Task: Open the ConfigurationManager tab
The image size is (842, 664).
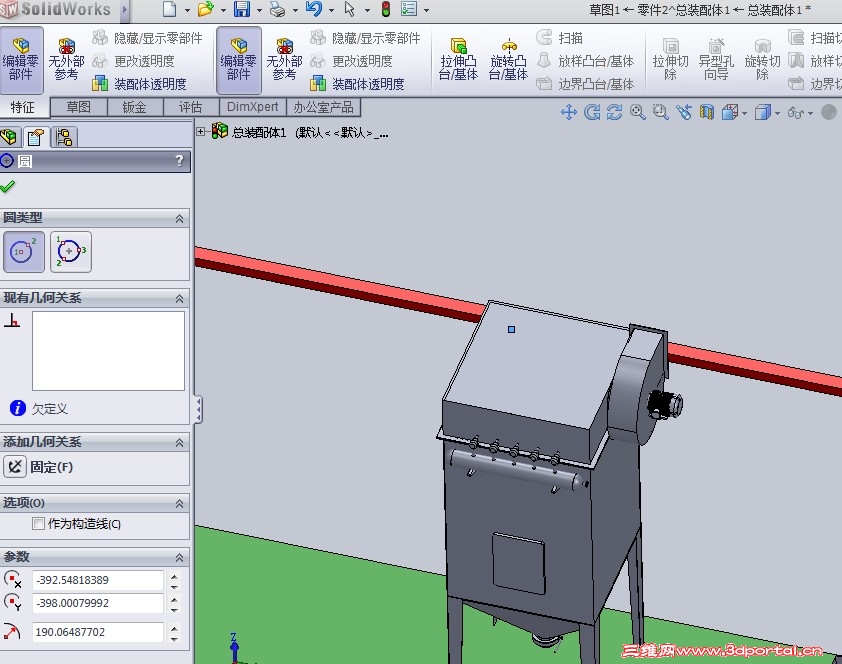Action: coord(64,137)
